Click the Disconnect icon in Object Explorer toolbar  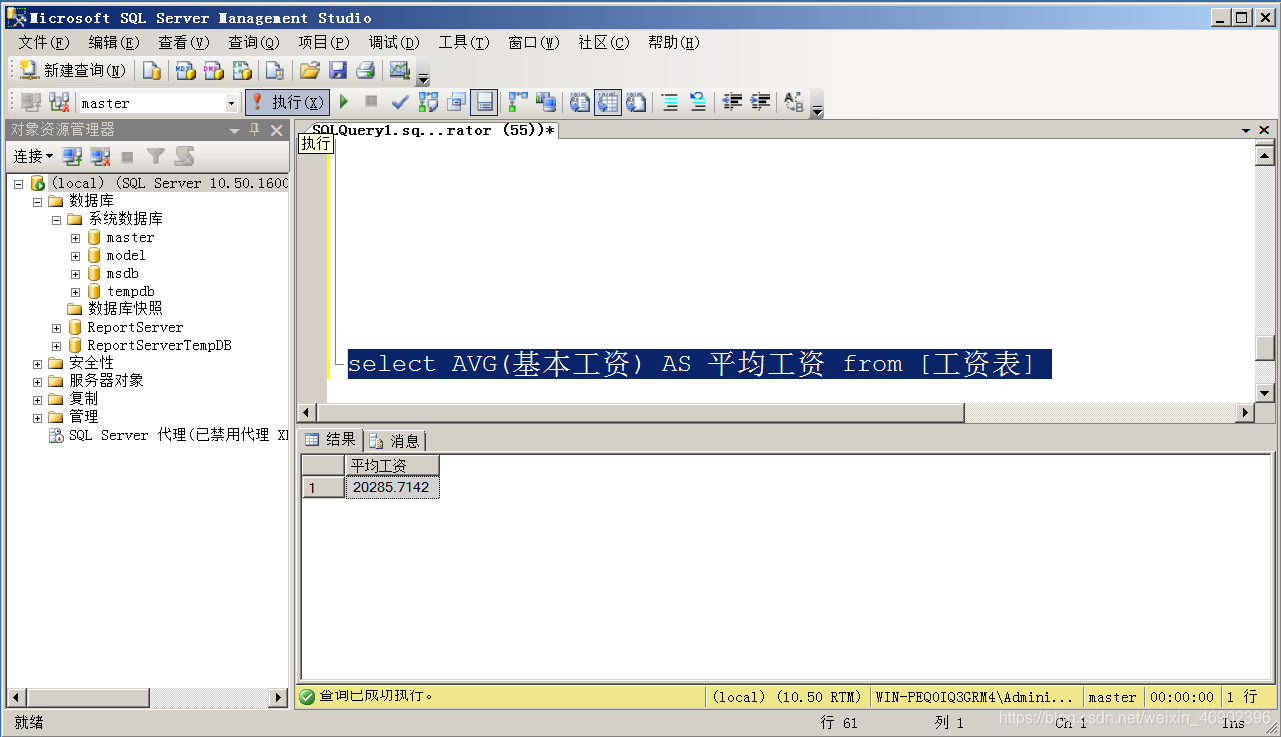coord(100,157)
